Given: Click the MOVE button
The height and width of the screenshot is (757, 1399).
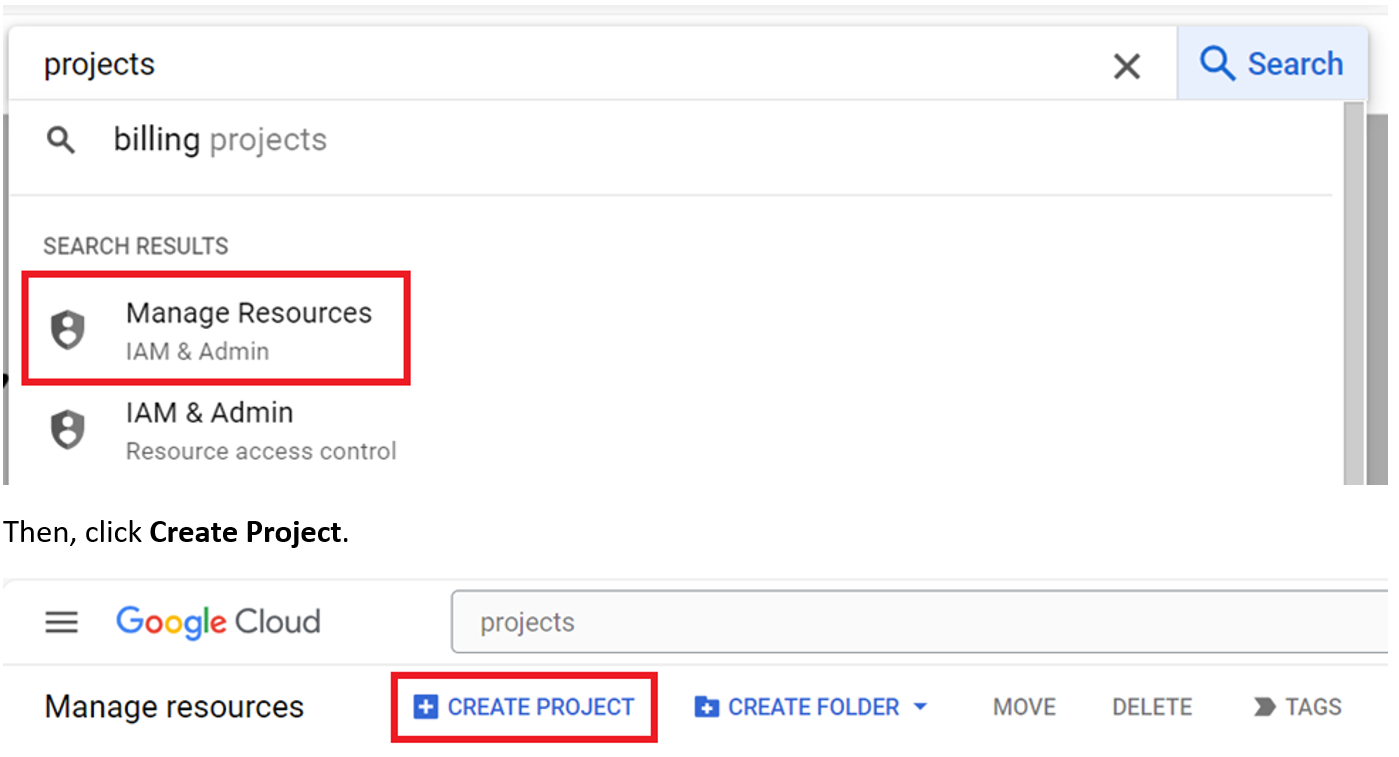Looking at the screenshot, I should pos(1023,706).
